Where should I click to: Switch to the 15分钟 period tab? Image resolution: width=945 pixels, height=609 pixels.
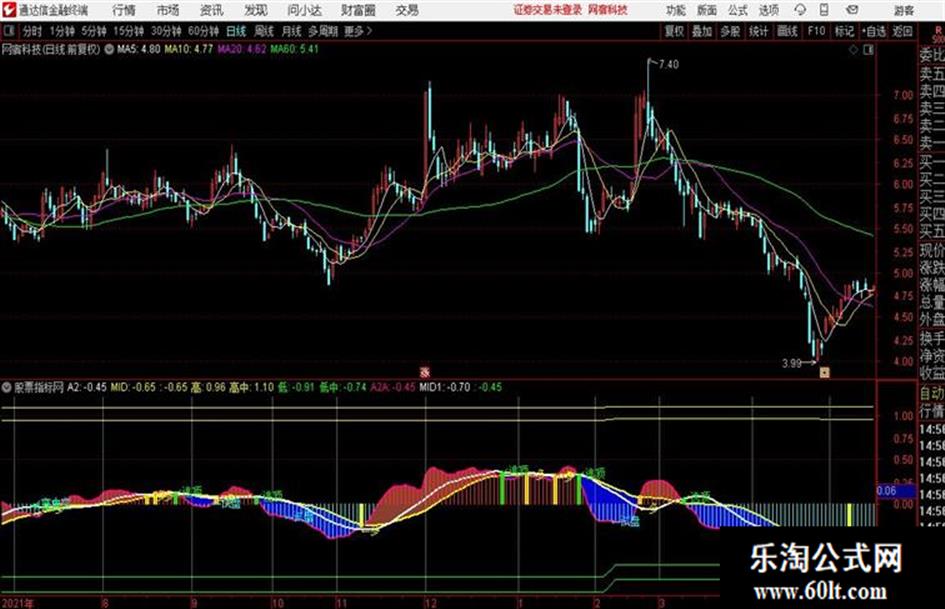(x=128, y=31)
